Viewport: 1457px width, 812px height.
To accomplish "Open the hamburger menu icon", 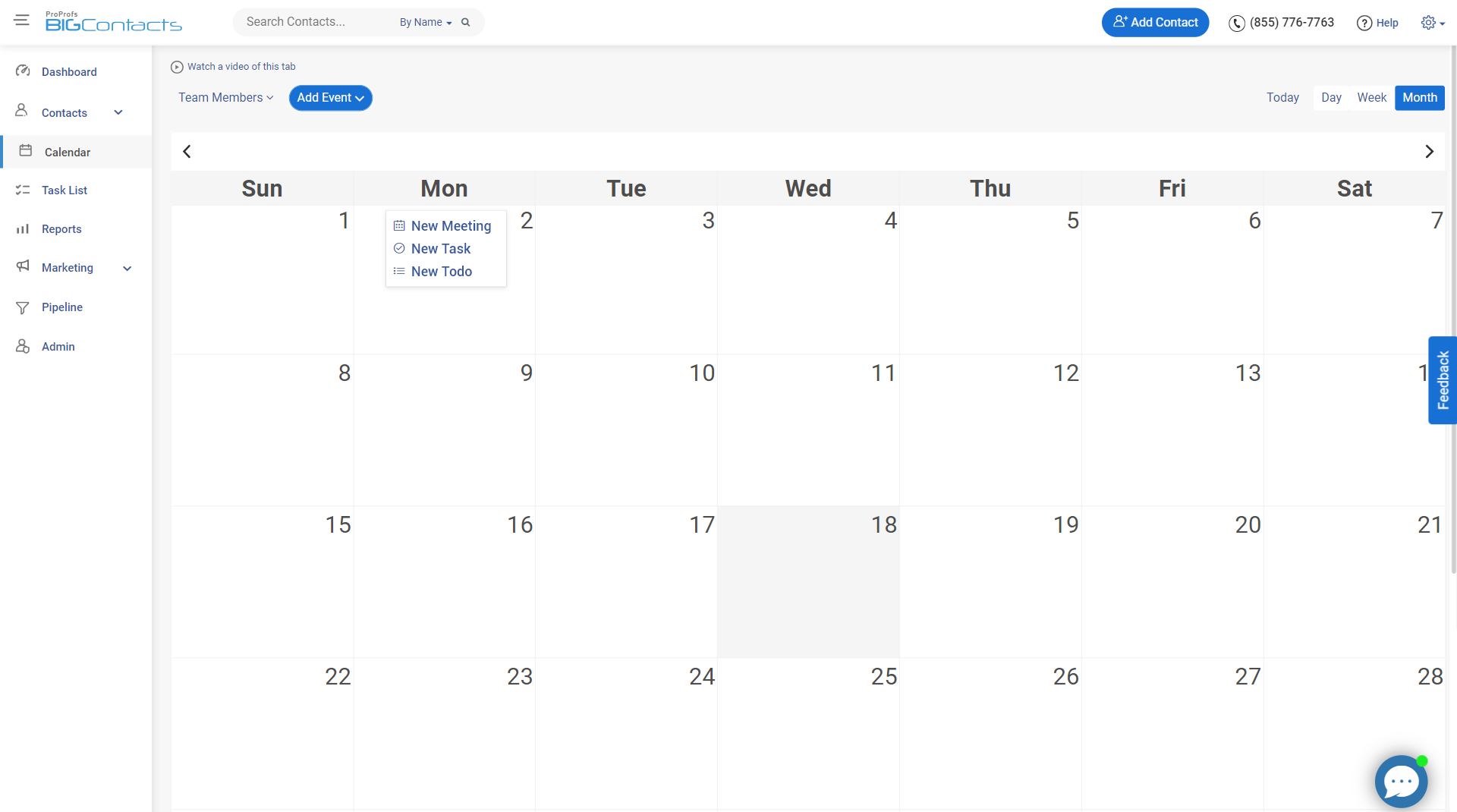I will point(22,20).
